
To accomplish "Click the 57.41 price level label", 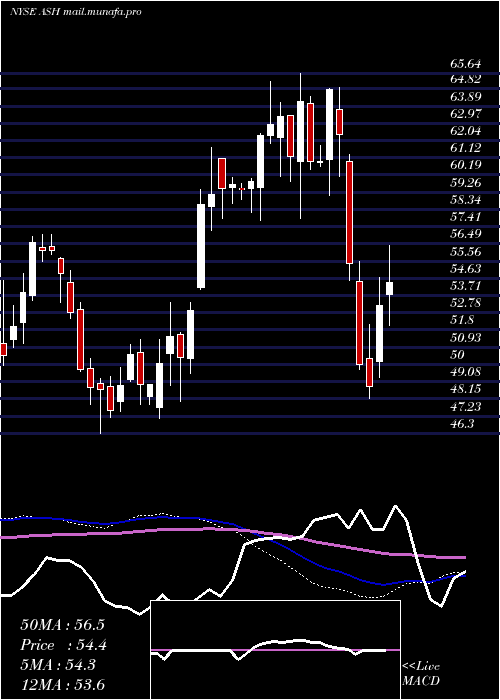I will point(466,217).
